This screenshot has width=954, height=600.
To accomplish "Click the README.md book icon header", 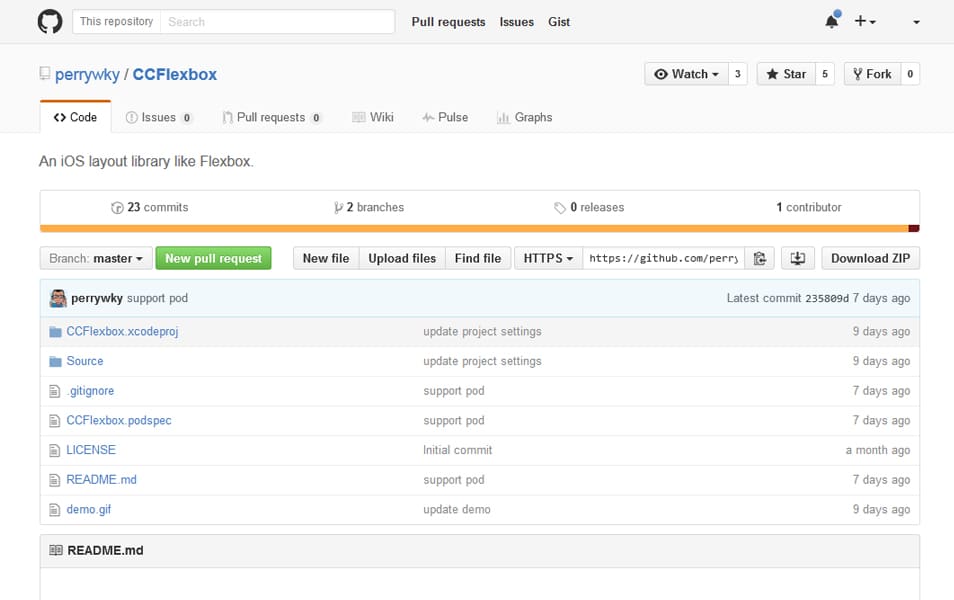I will (x=56, y=550).
